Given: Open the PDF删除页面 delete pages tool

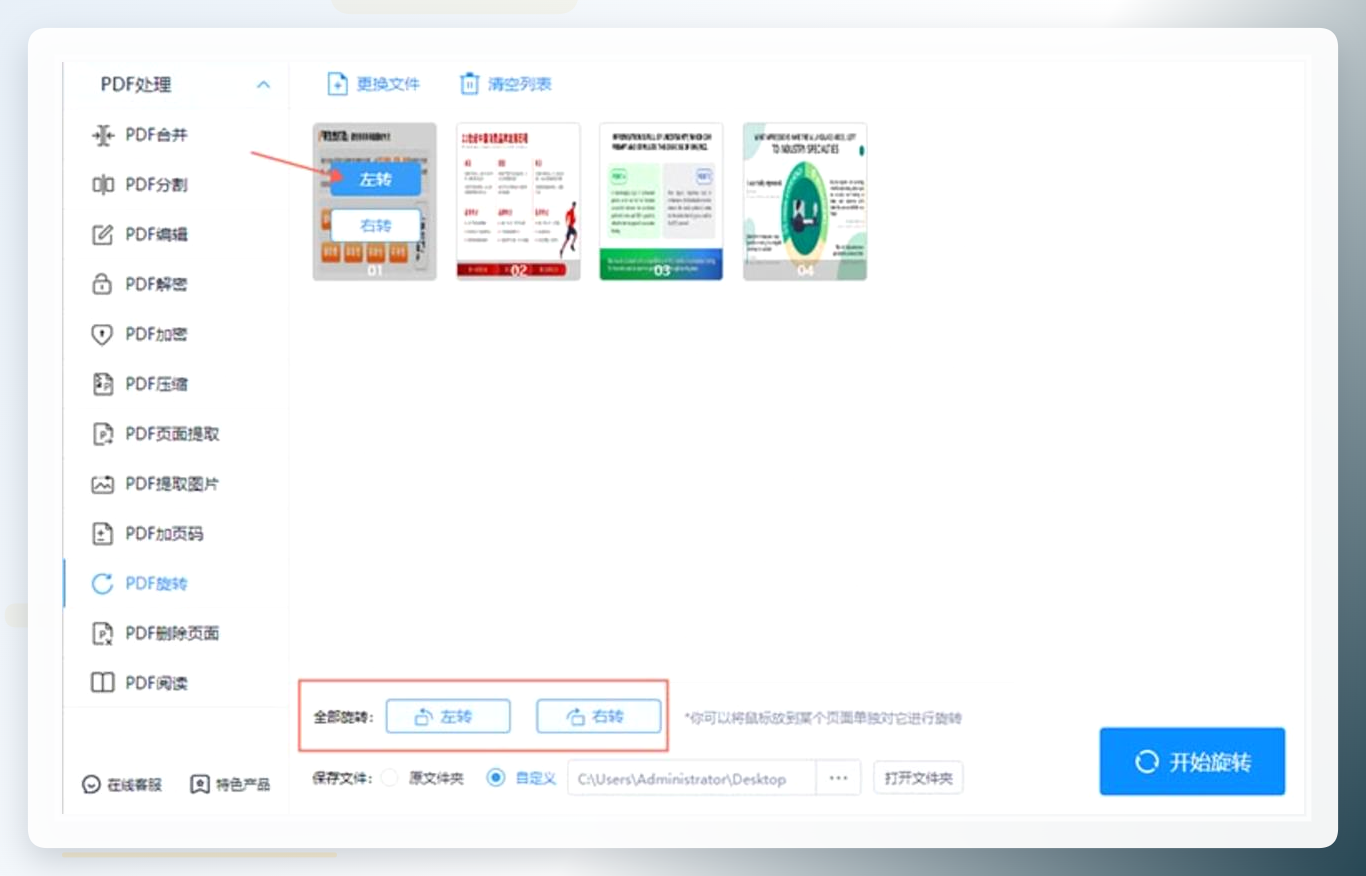Looking at the screenshot, I should tap(156, 633).
